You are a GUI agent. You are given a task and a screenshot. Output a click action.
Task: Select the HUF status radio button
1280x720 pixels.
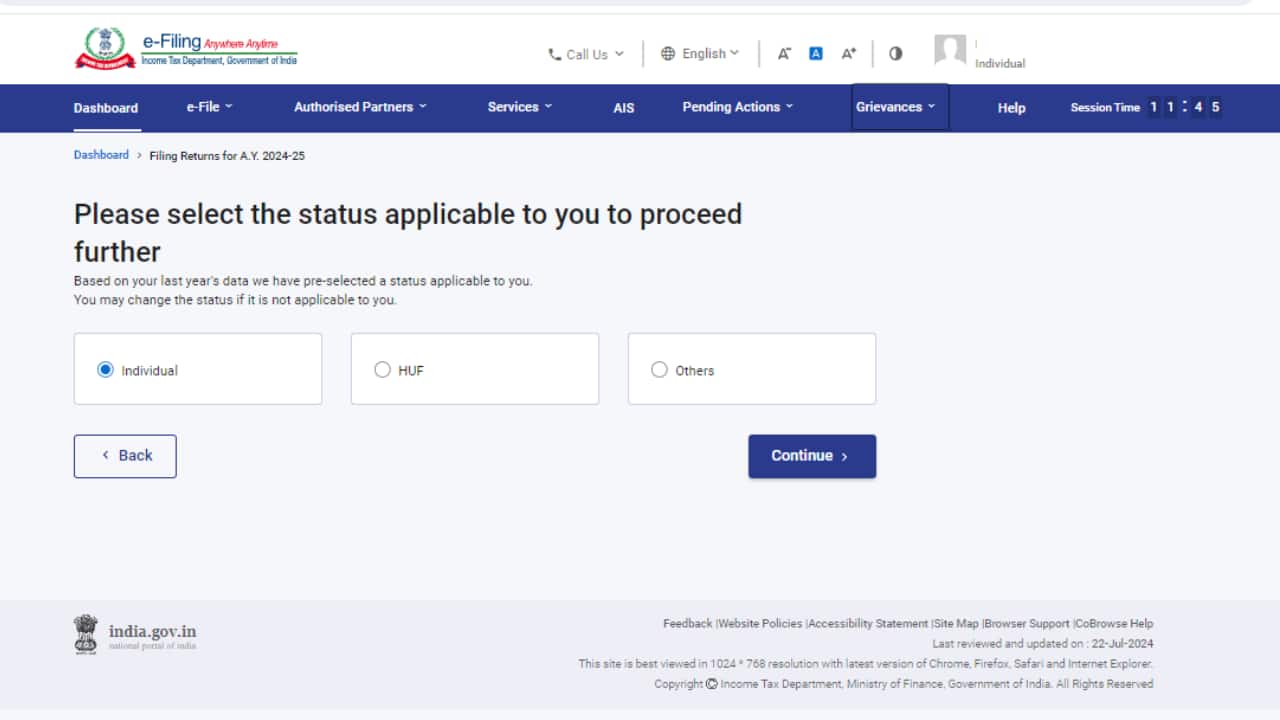coord(382,370)
